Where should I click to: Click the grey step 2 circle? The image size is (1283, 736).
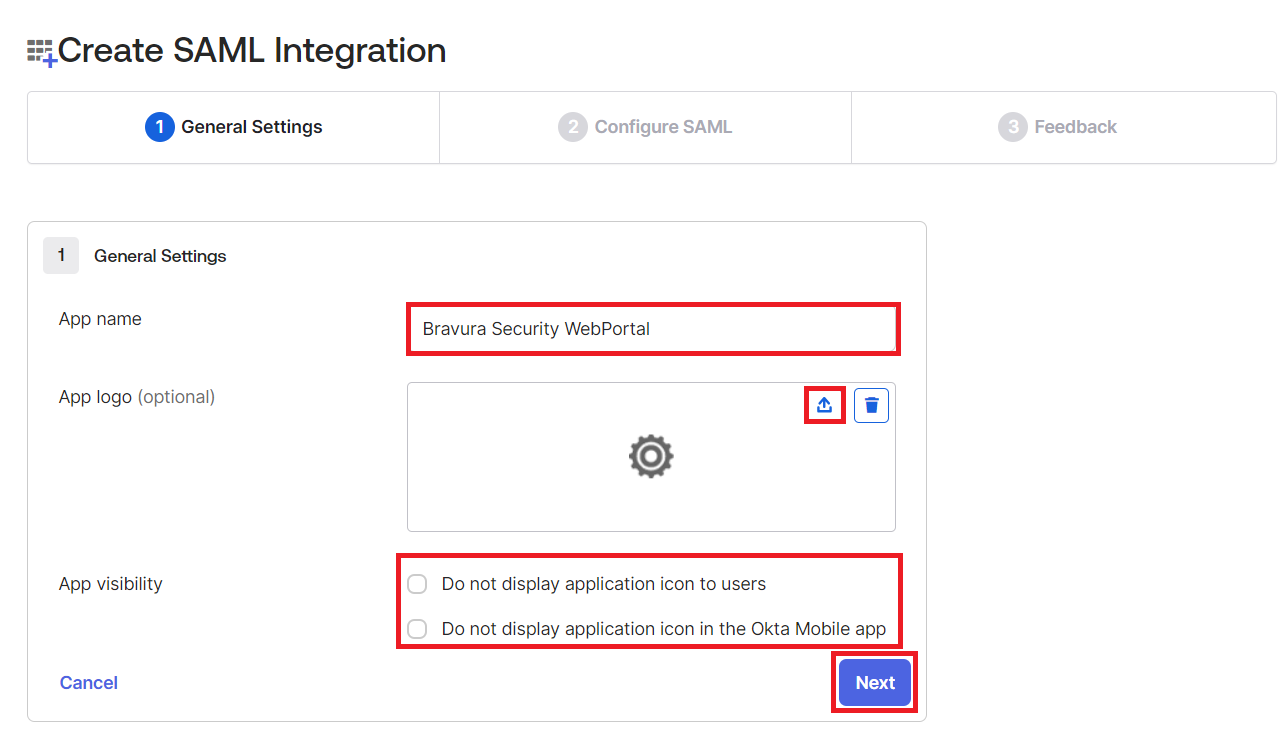tap(572, 127)
